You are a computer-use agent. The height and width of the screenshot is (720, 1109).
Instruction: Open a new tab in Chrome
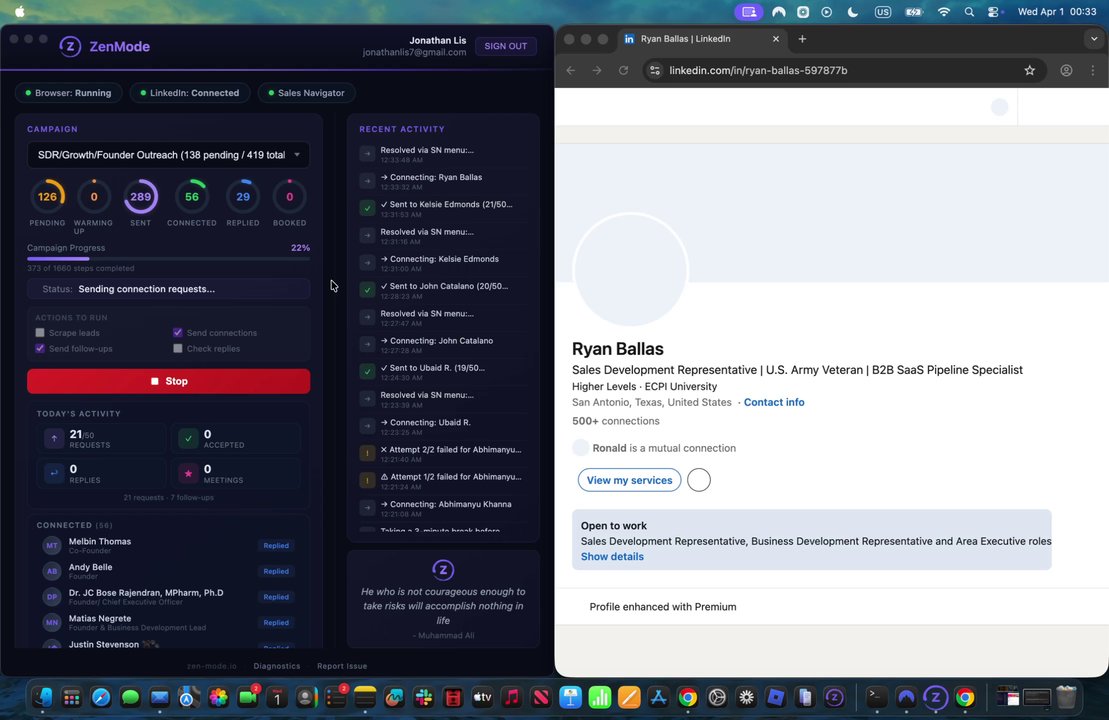pos(802,39)
